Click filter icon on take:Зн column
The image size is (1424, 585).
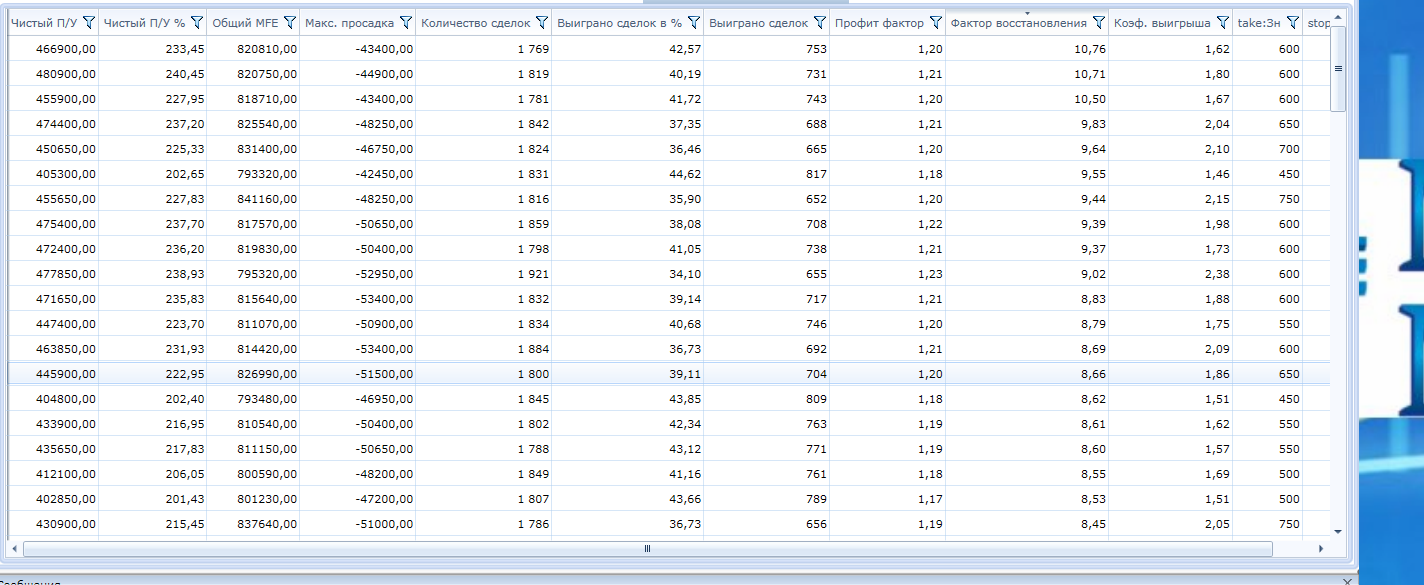tap(1292, 22)
